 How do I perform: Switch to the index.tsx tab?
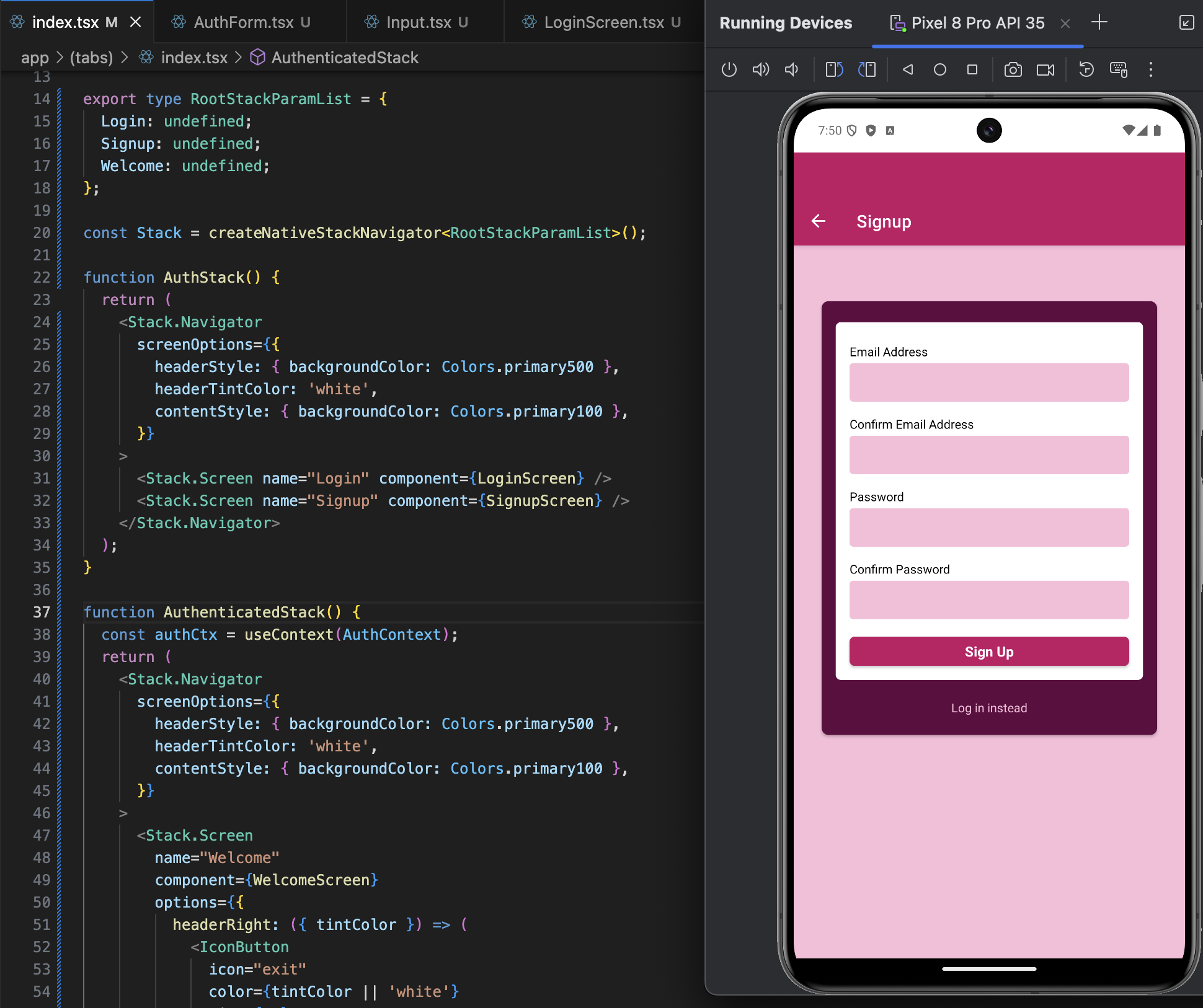coord(76,22)
